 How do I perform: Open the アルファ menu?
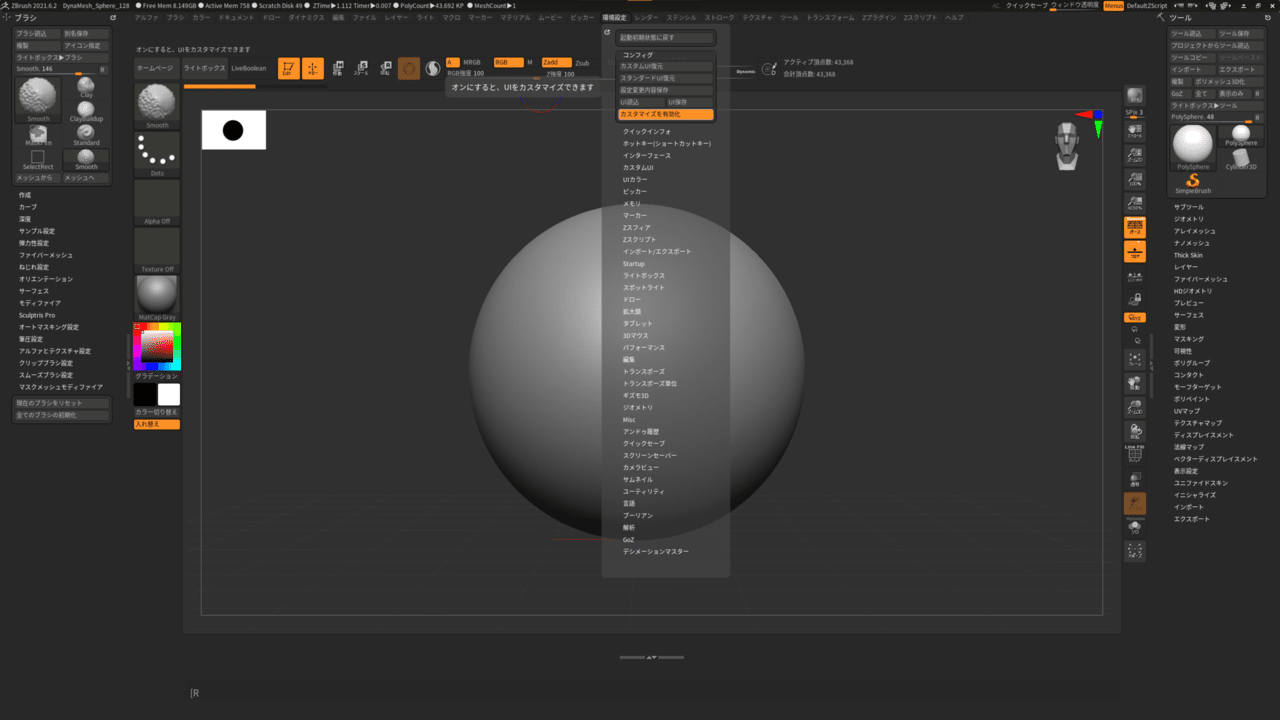point(146,18)
